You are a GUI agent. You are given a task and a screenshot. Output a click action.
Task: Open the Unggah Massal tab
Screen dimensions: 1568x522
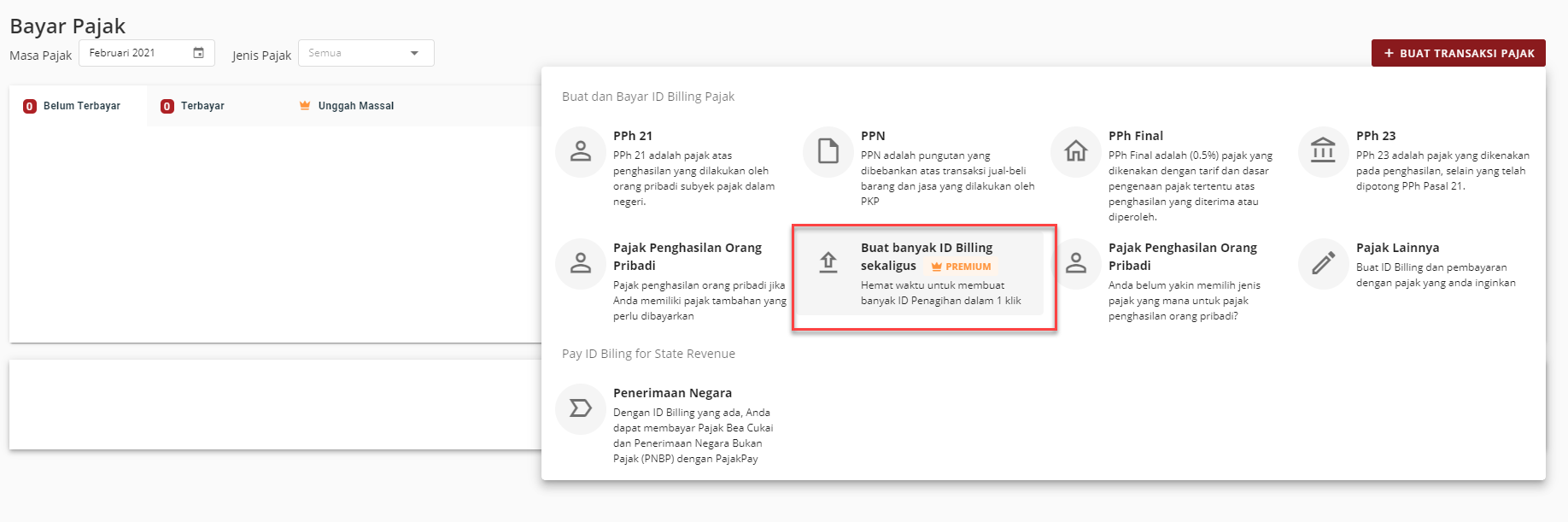point(346,106)
